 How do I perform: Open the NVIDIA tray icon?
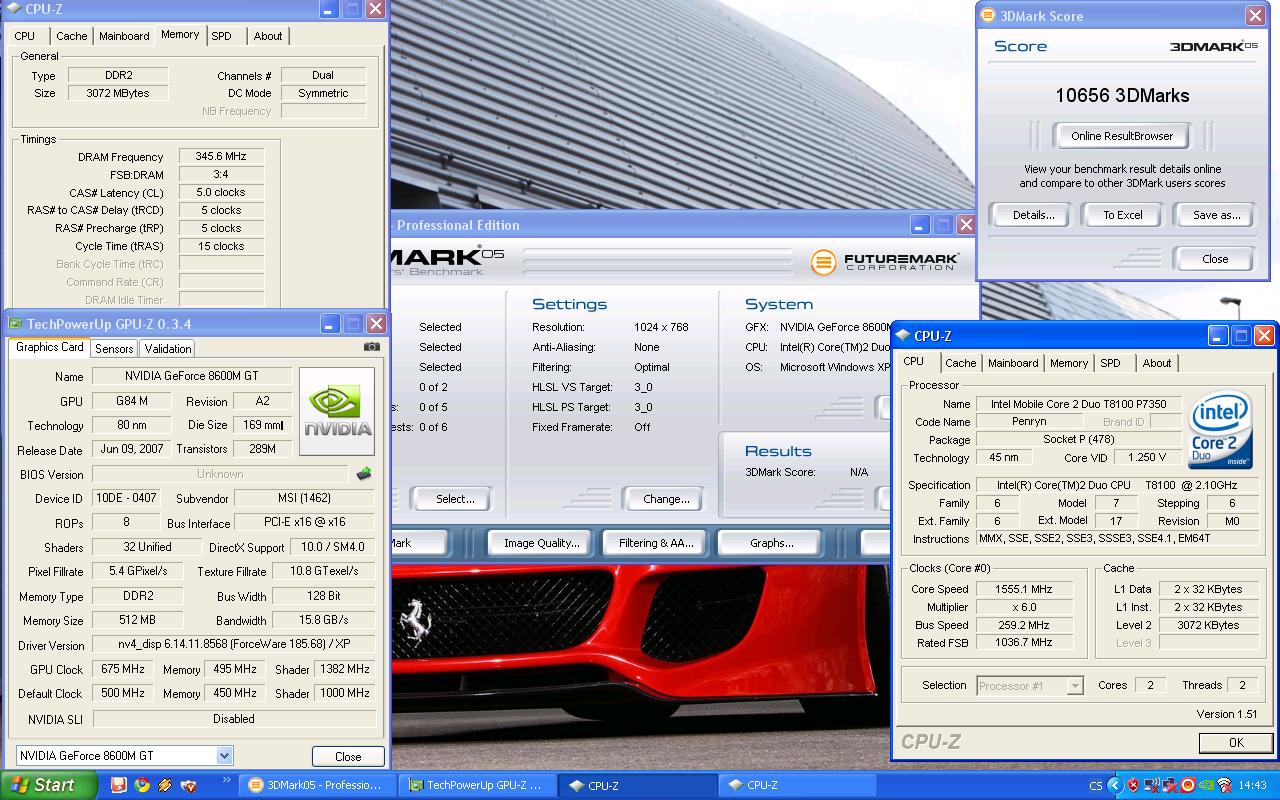pyautogui.click(x=1206, y=785)
